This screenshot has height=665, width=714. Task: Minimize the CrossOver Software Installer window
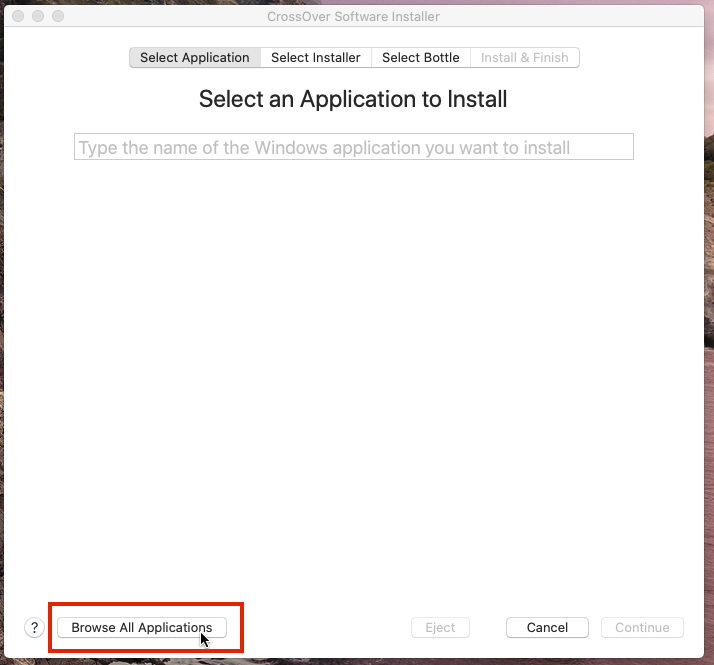click(38, 16)
